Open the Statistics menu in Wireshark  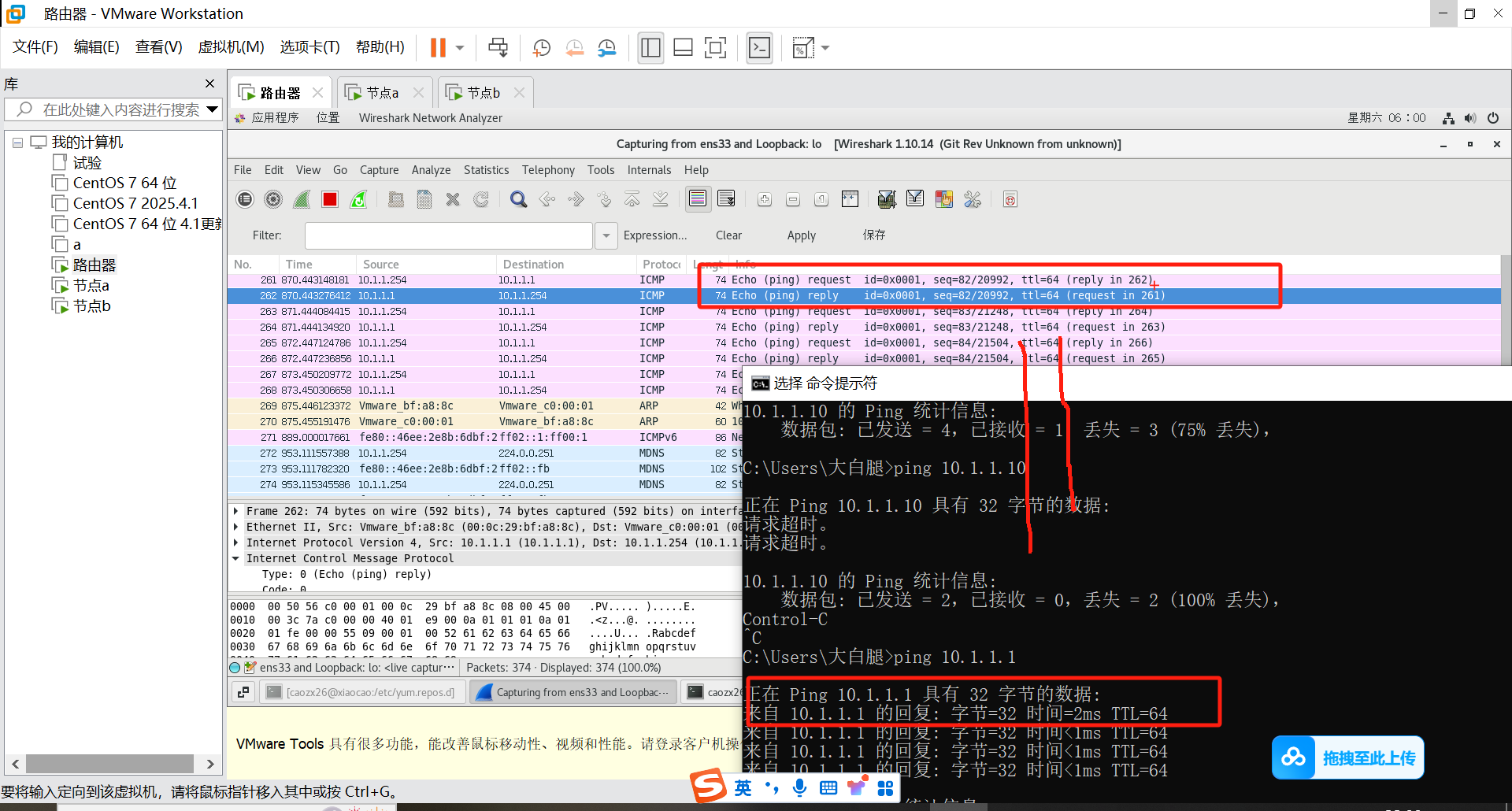coord(486,170)
